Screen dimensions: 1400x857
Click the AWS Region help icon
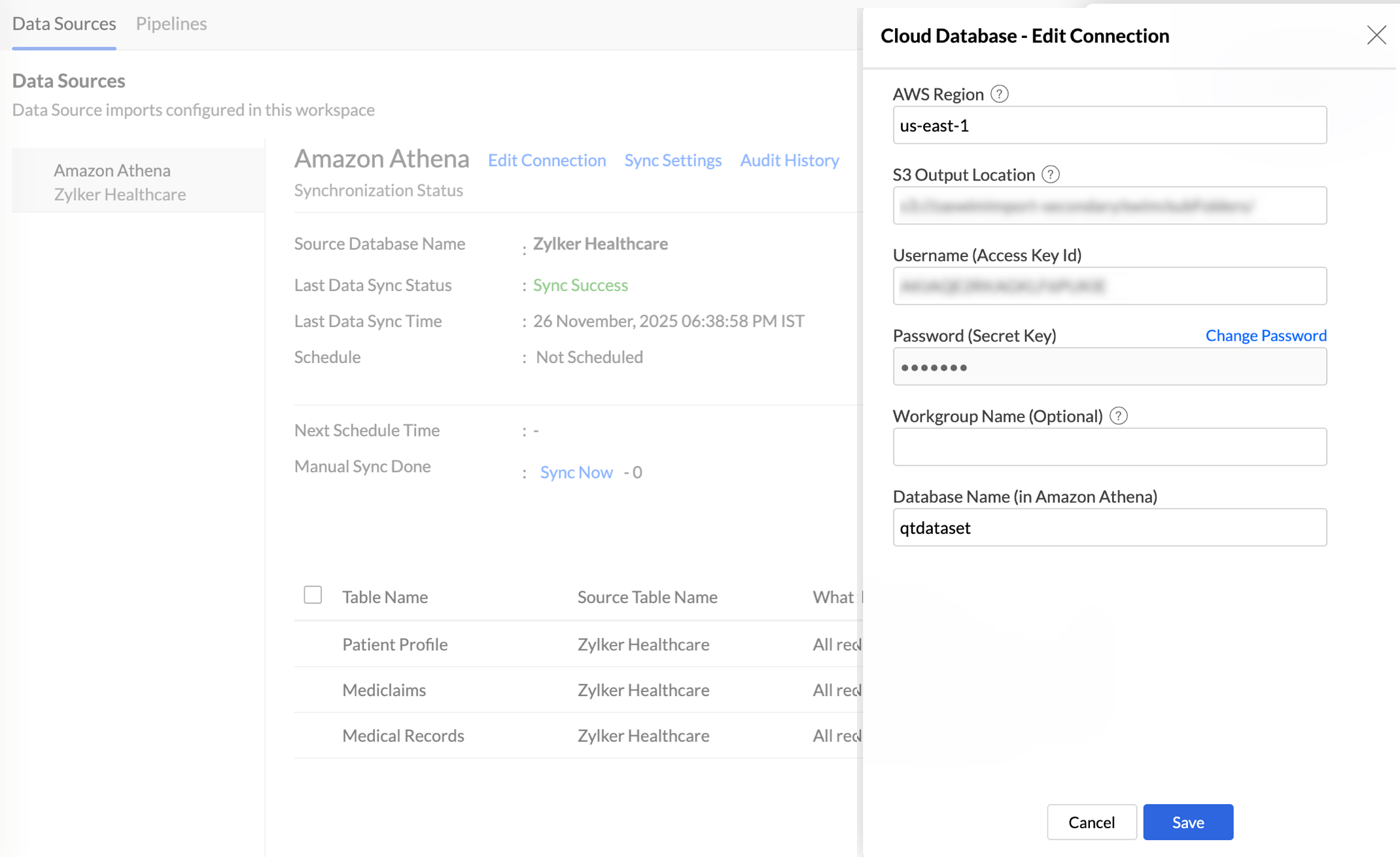tap(999, 94)
